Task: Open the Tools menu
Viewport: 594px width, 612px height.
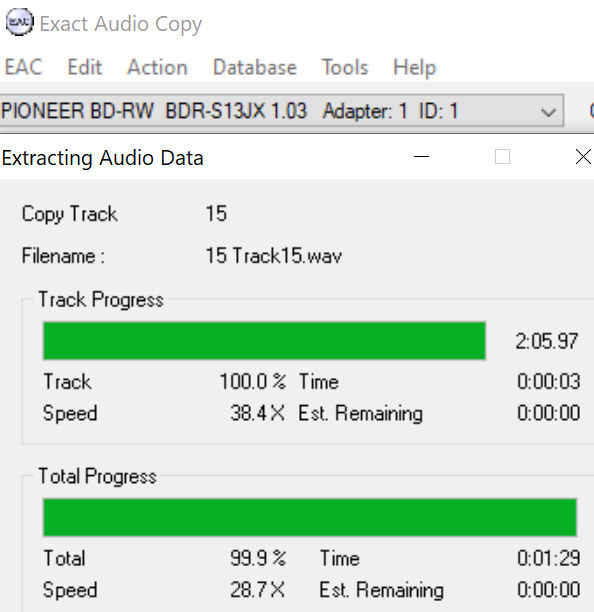Action: [x=345, y=67]
